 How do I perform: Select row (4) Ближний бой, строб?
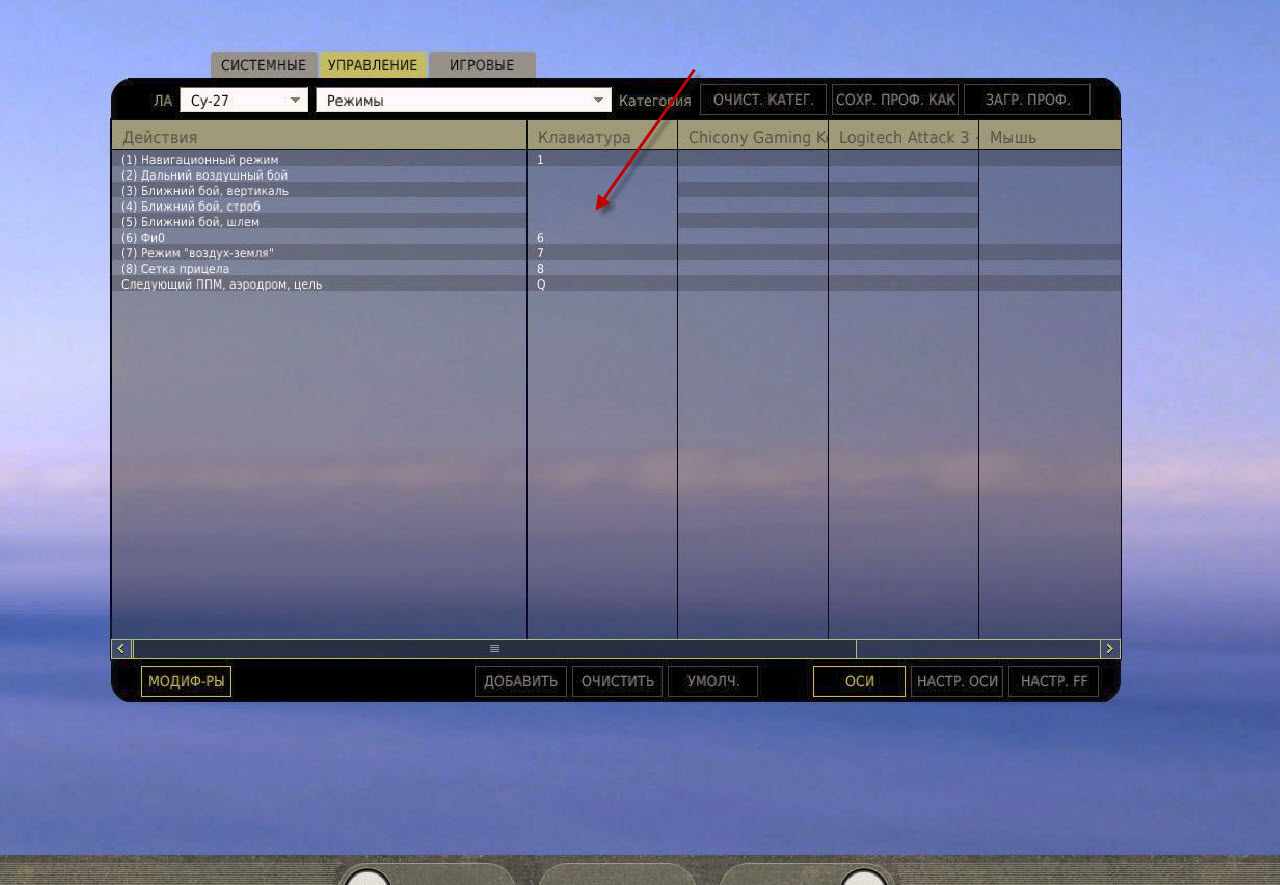tap(319, 206)
